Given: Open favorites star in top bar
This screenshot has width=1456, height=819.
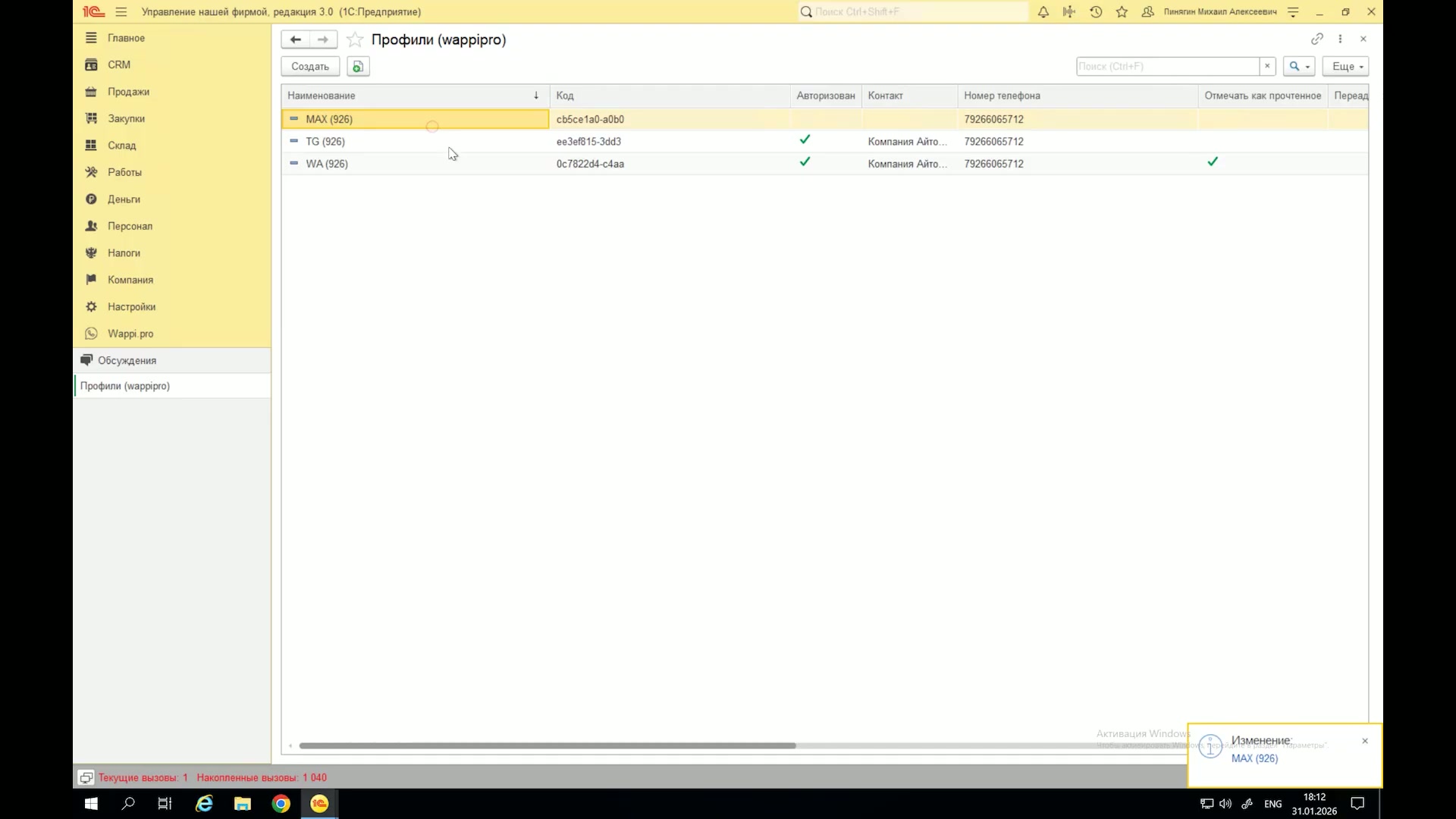Looking at the screenshot, I should pos(1122,12).
